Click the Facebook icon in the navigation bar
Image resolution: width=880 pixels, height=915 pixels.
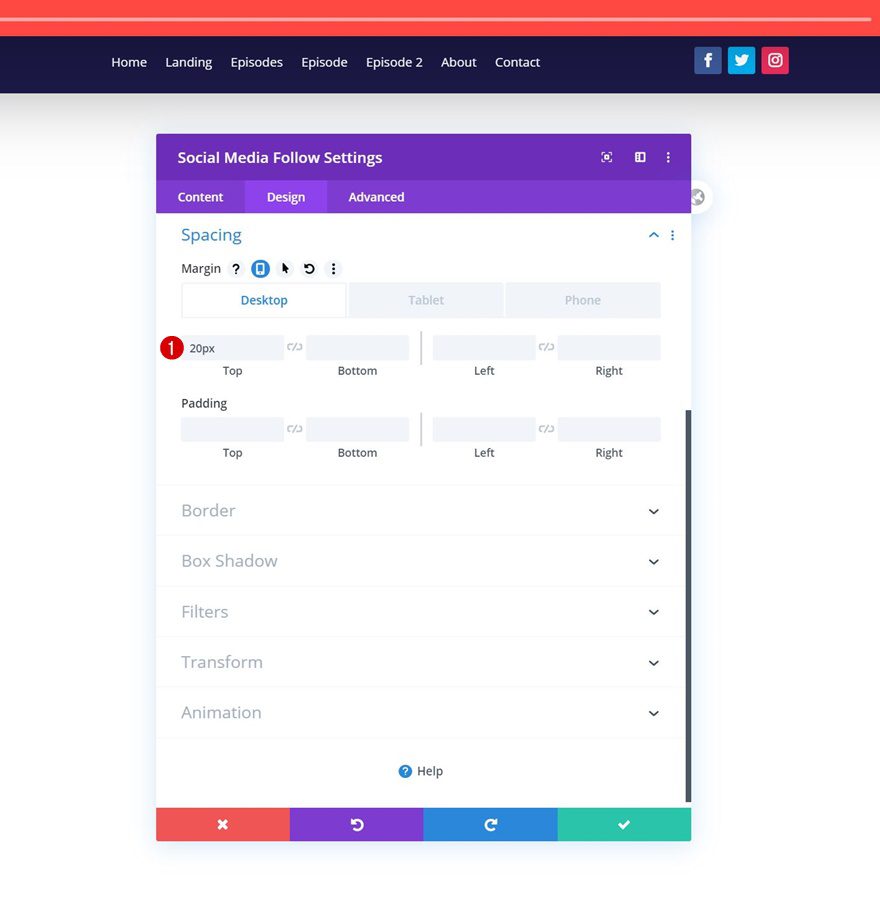click(708, 60)
